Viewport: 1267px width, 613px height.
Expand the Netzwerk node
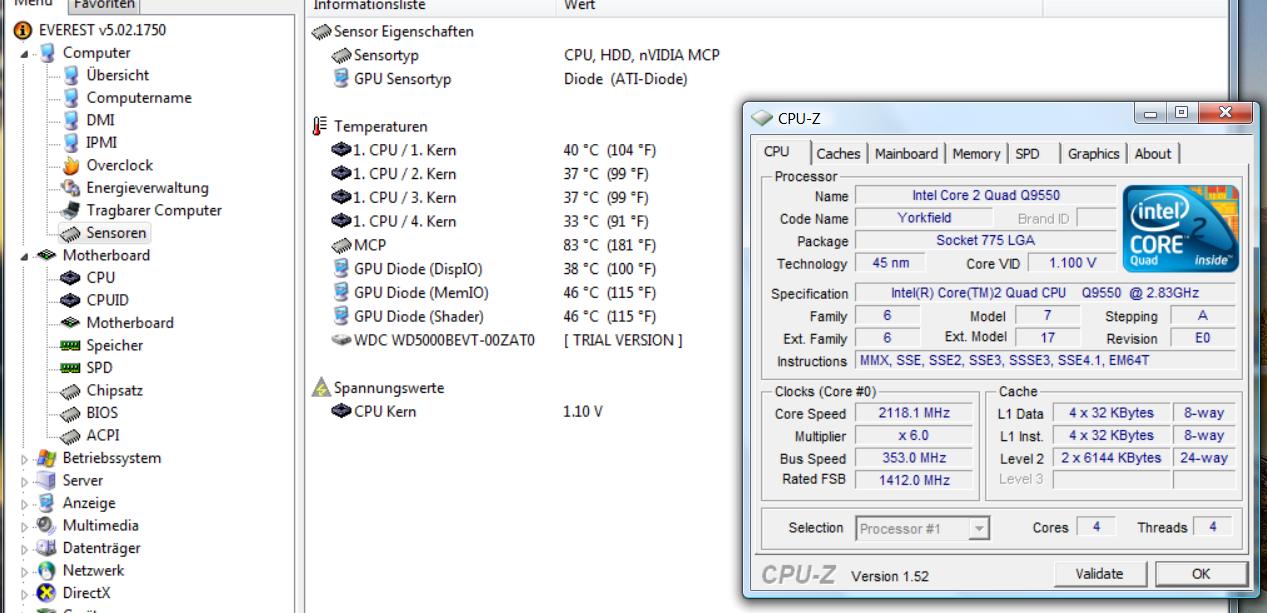tap(27, 571)
